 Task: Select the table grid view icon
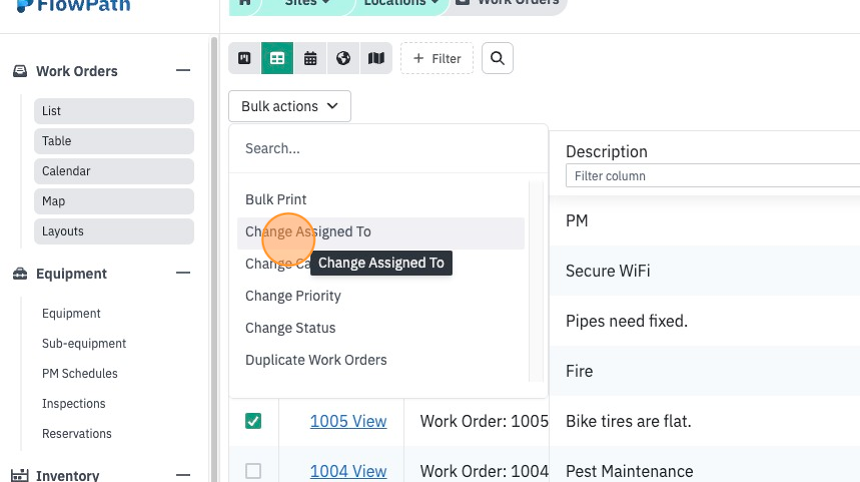pyautogui.click(x=277, y=58)
